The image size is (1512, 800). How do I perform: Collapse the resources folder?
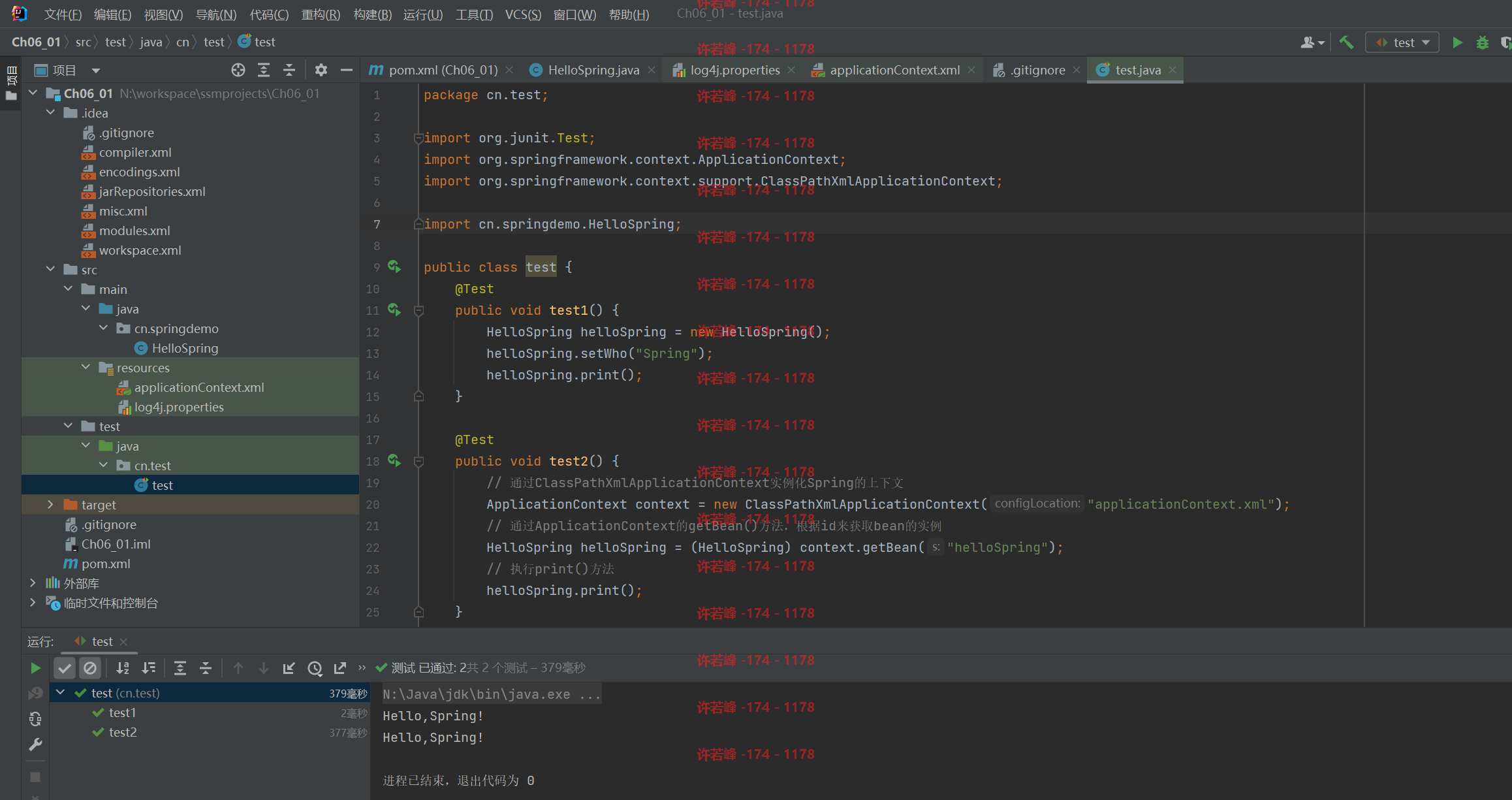86,368
